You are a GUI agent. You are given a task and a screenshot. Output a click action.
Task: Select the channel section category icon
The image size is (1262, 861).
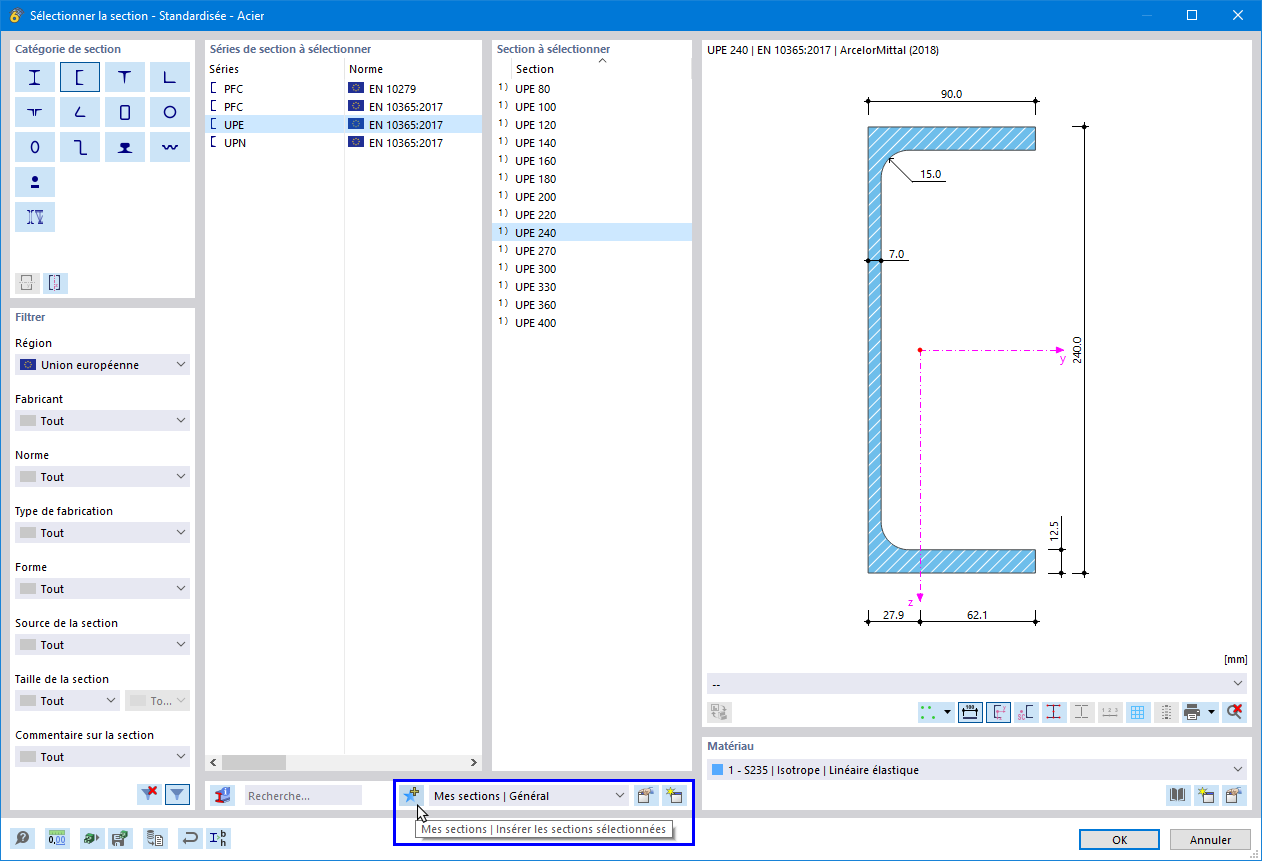coord(80,77)
